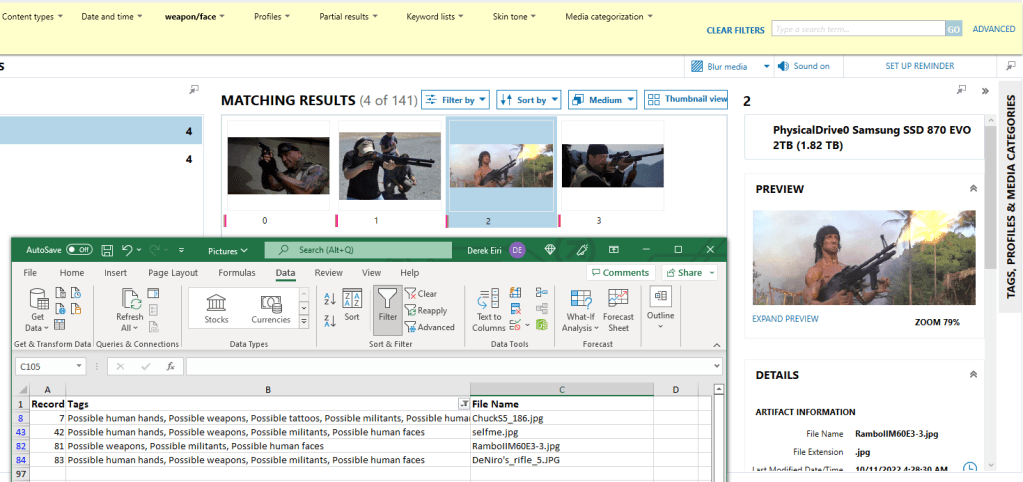
Task: Toggle the AutoSave switch in Excel
Action: point(79,249)
